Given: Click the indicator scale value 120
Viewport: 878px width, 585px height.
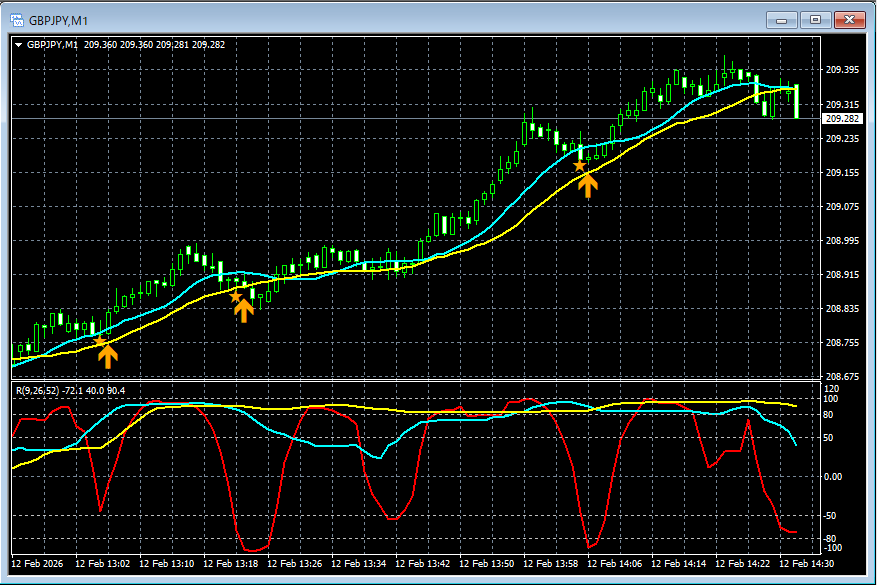Looking at the screenshot, I should pos(832,389).
